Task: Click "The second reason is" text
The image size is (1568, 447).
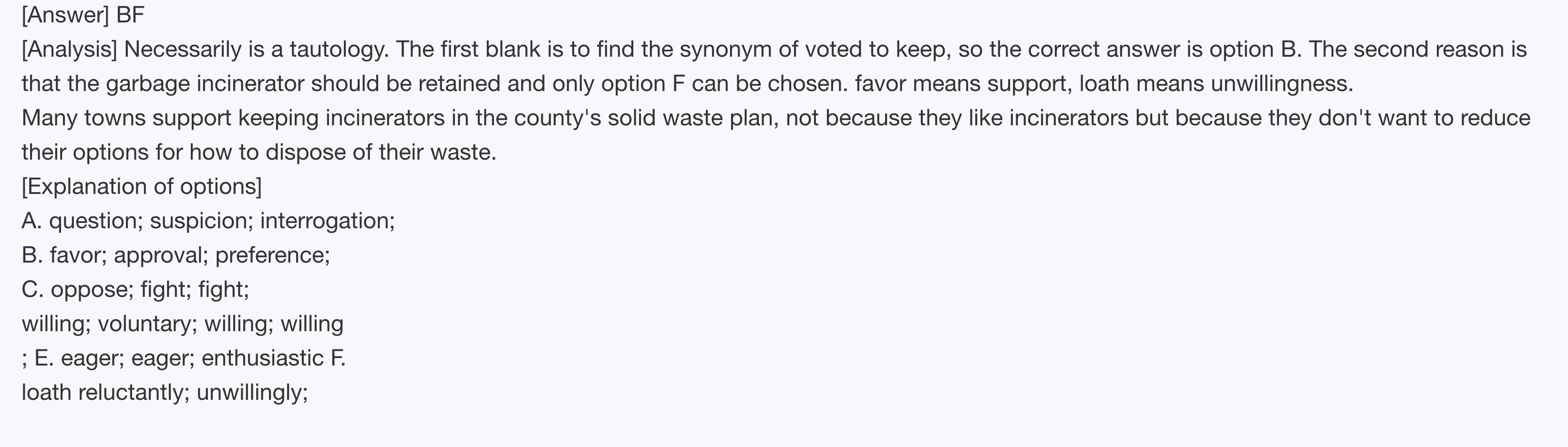Action: pyautogui.click(x=1418, y=49)
